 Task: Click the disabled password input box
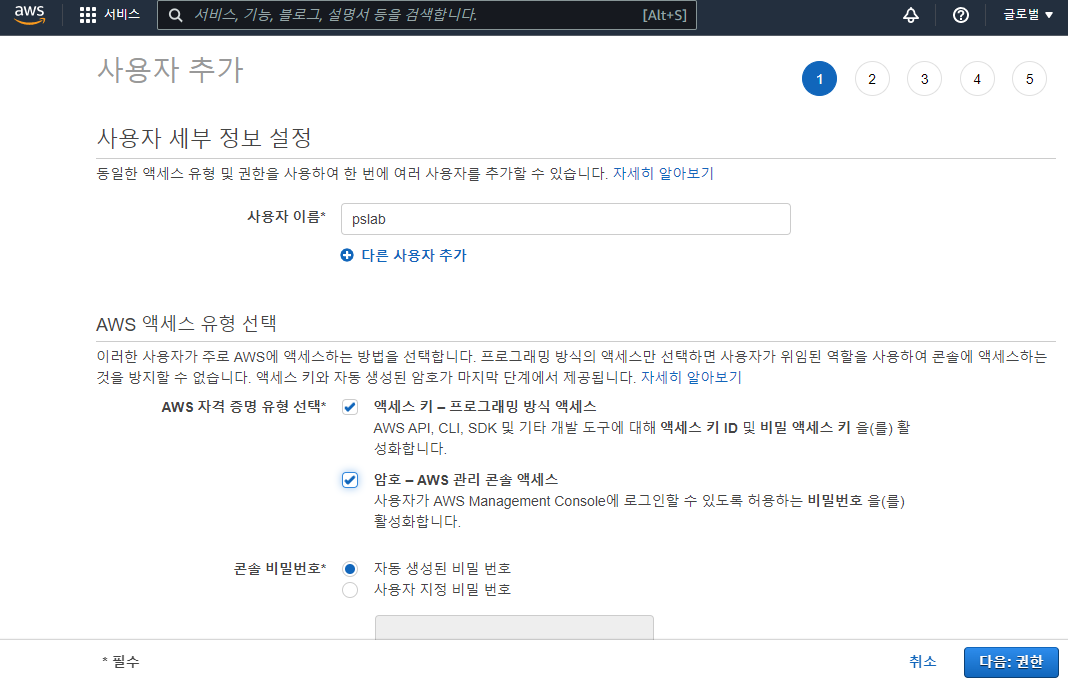(x=514, y=627)
